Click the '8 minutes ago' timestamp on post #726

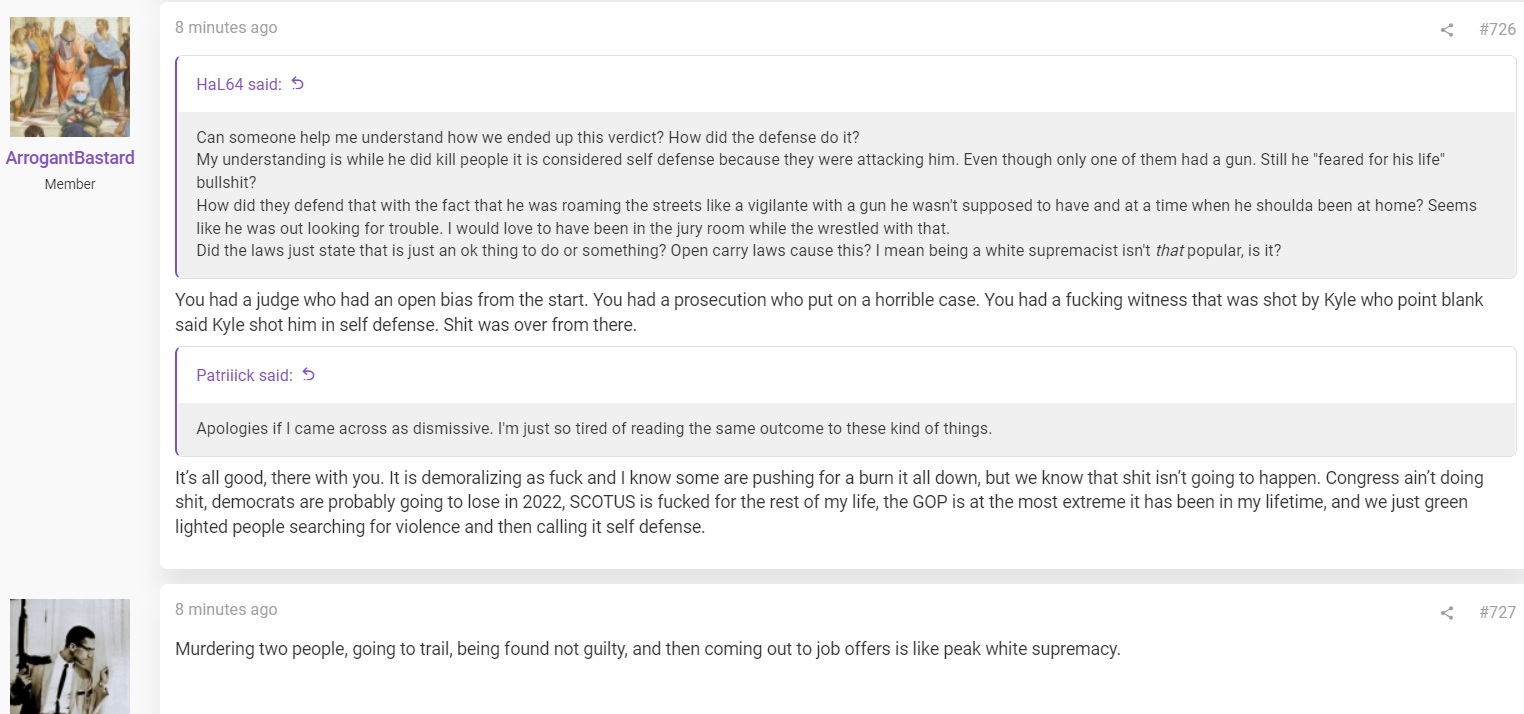click(226, 28)
